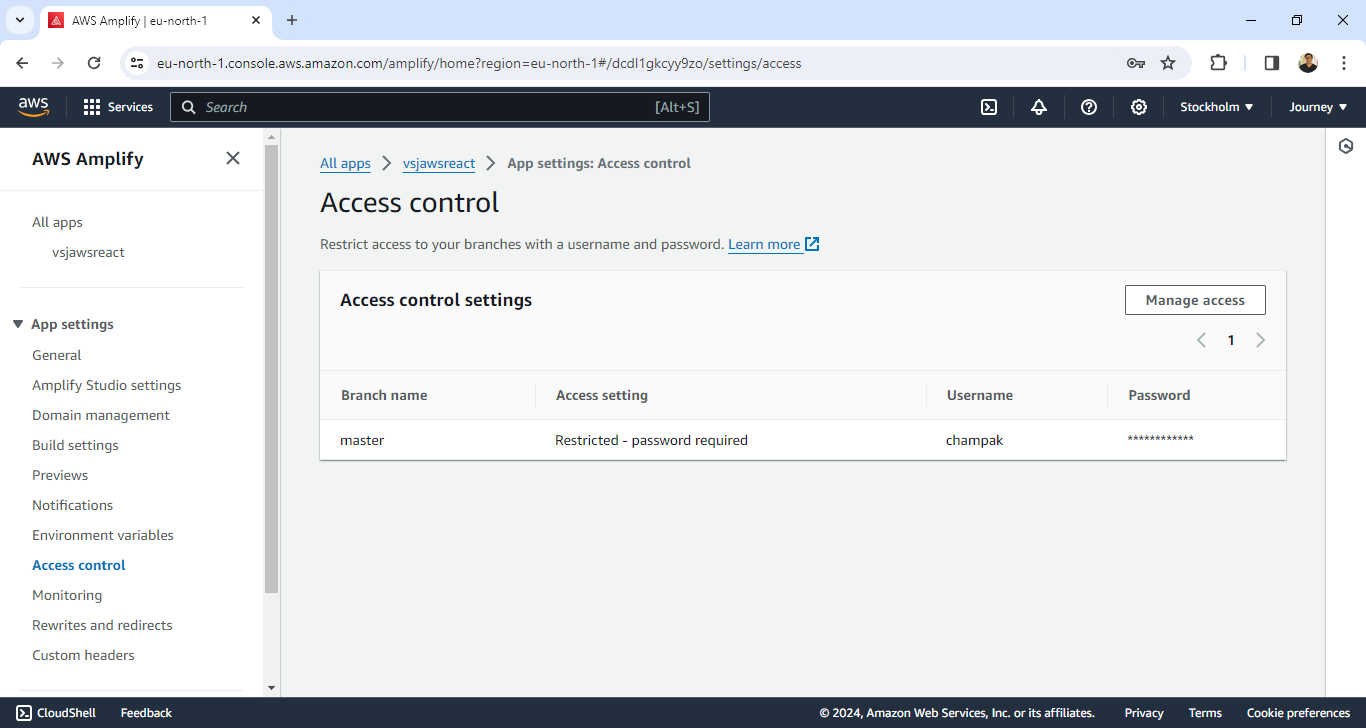Go to previous page of access settings
Image resolution: width=1366 pixels, height=728 pixels.
[1201, 340]
